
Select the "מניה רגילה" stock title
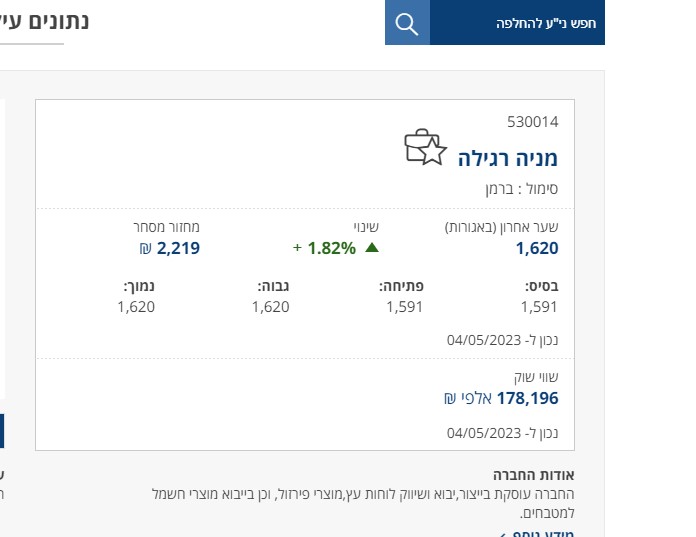[x=508, y=158]
